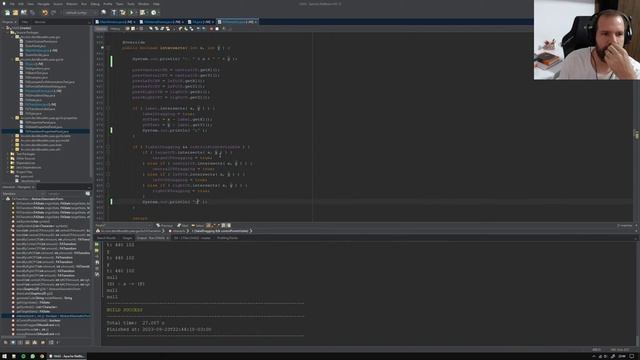Image resolution: width=640 pixels, height=360 pixels.
Task: Collapse the project root node in Projects tree
Action: coord(4,28)
